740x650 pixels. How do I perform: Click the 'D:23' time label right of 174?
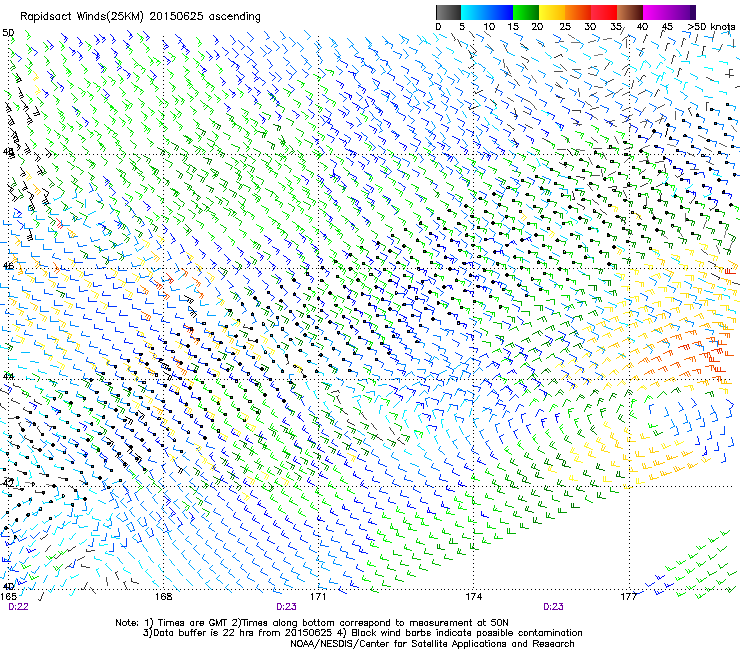pyautogui.click(x=553, y=607)
